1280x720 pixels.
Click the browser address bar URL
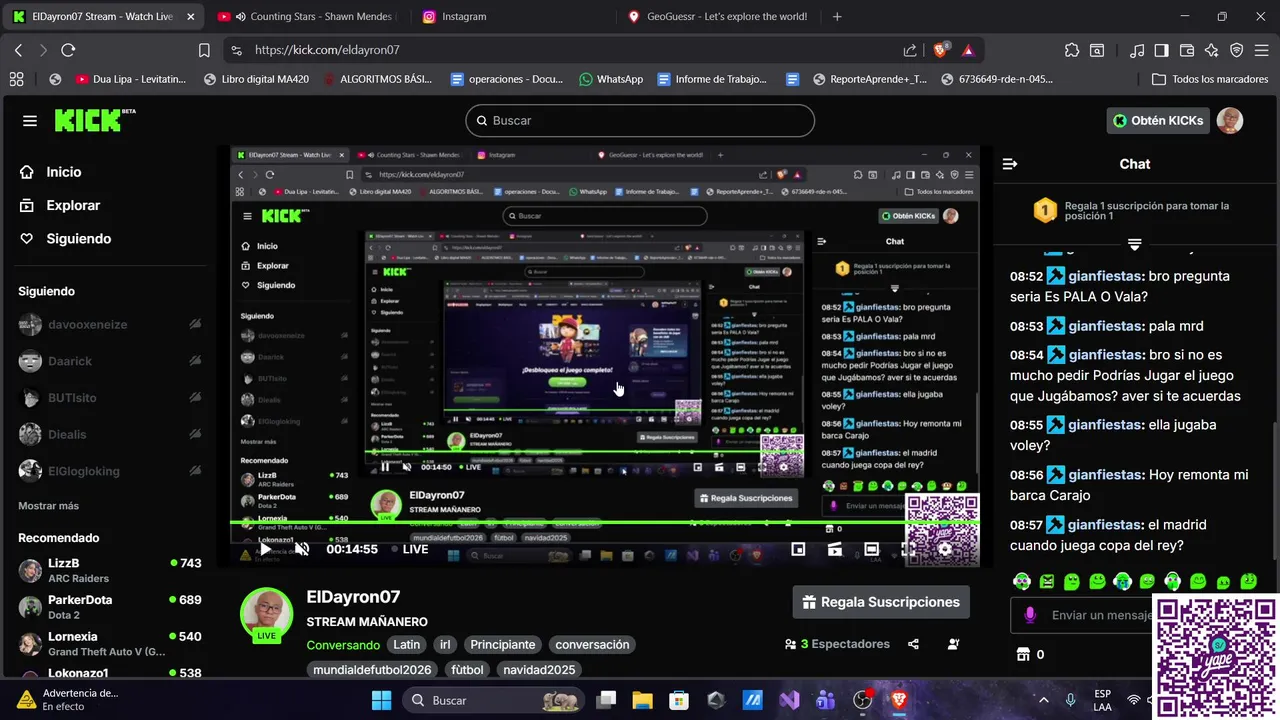click(327, 50)
